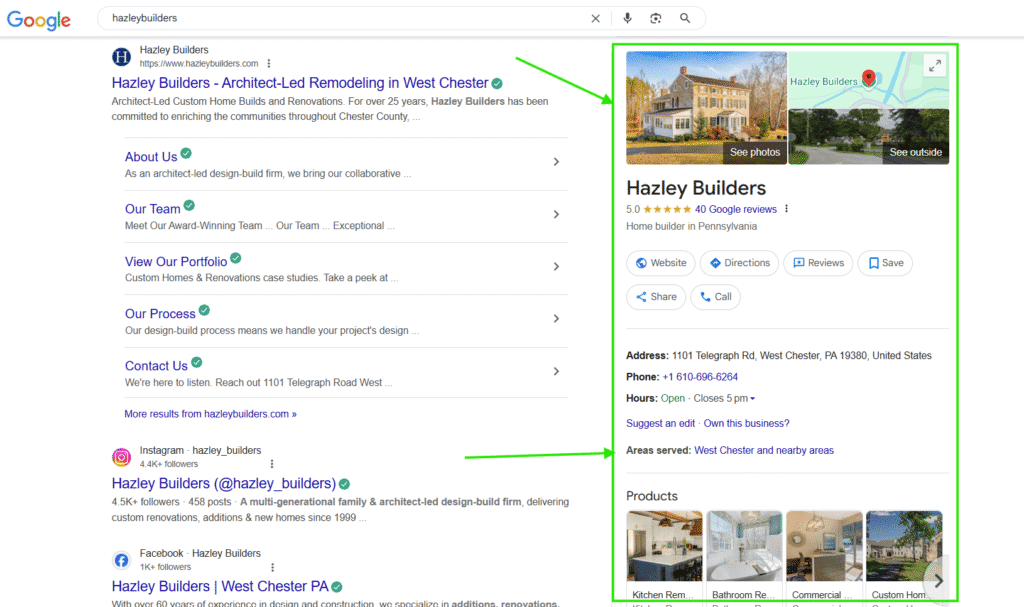Click the Instagram icon beside hazley_builders result
Image resolution: width=1024 pixels, height=607 pixels.
pyautogui.click(x=121, y=457)
